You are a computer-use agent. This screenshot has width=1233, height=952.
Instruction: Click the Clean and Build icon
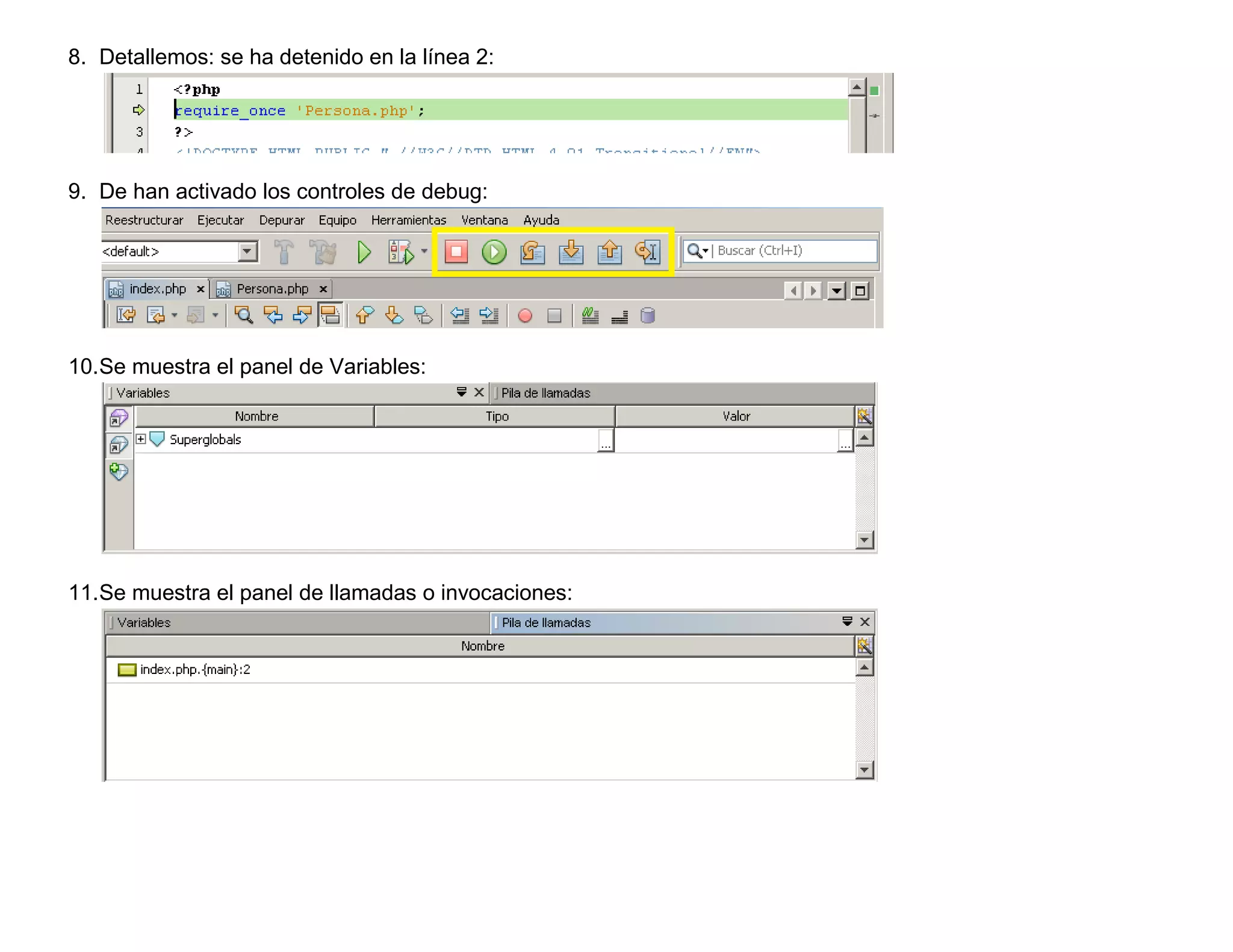pos(323,252)
